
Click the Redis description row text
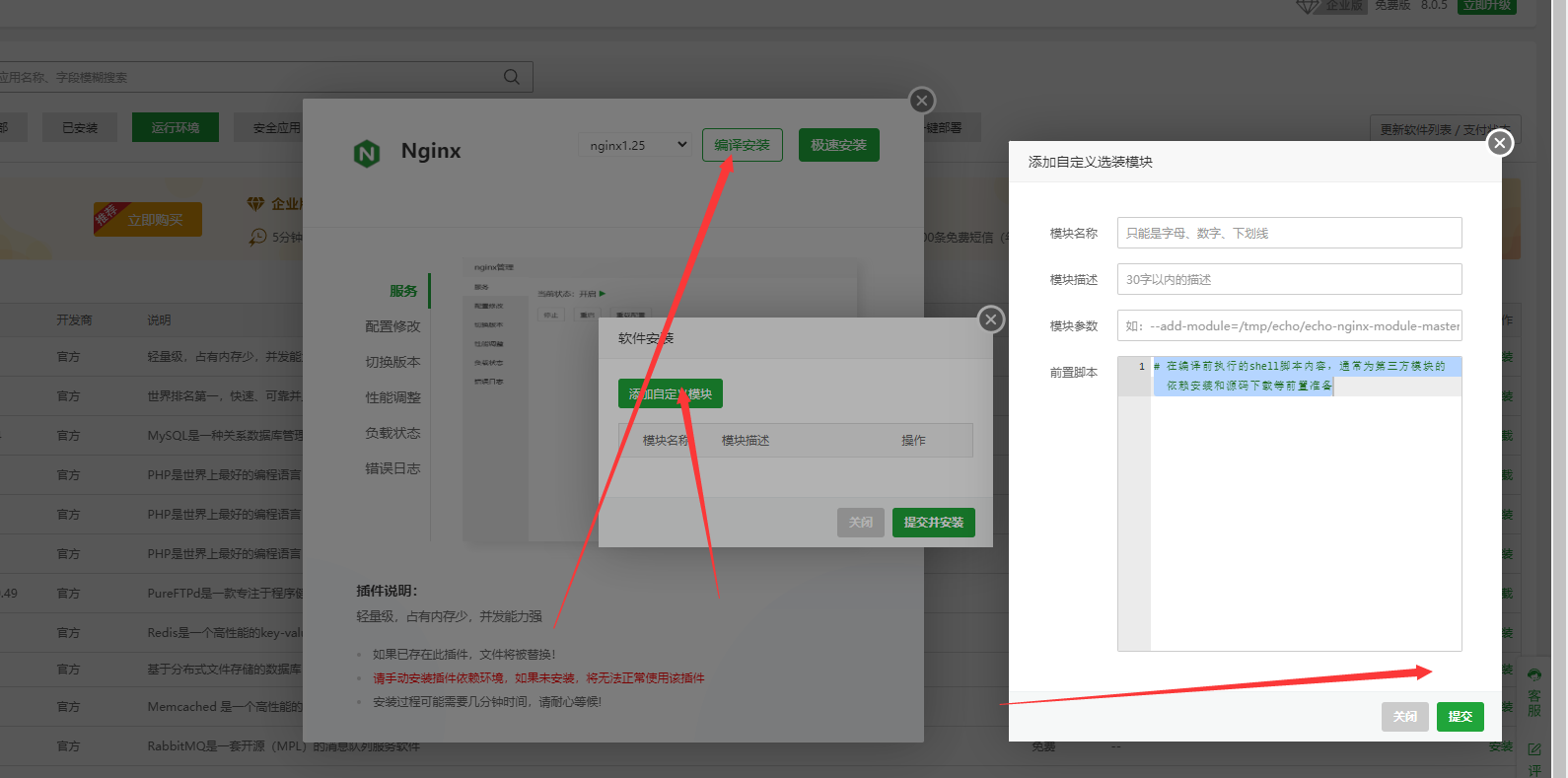coord(225,632)
